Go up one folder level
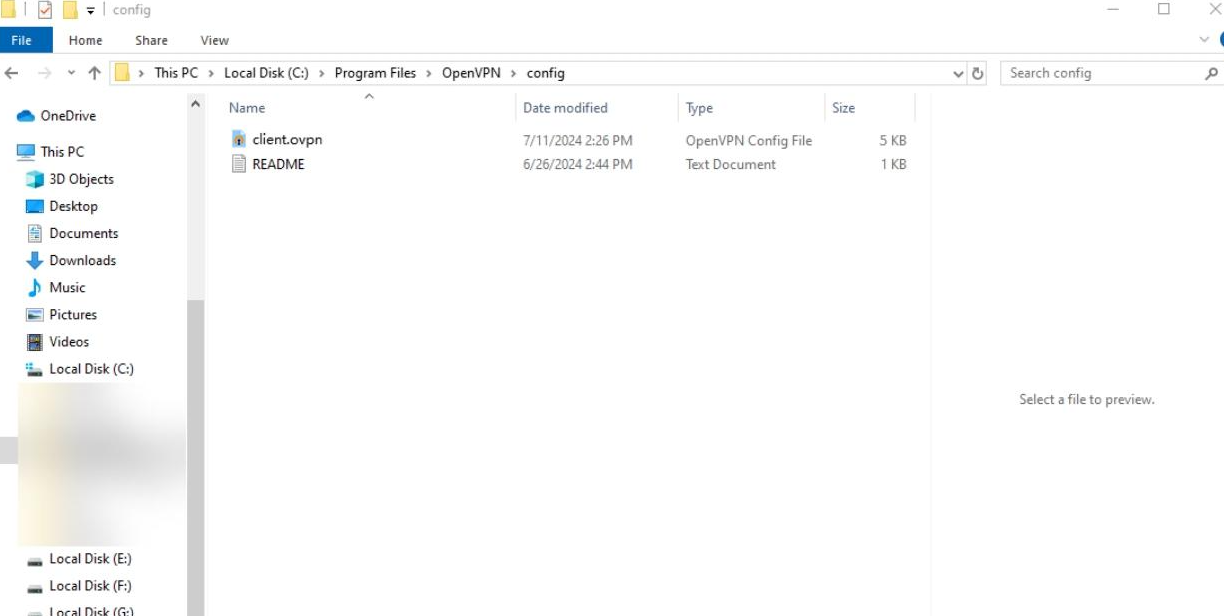The width and height of the screenshot is (1224, 616). (x=95, y=73)
